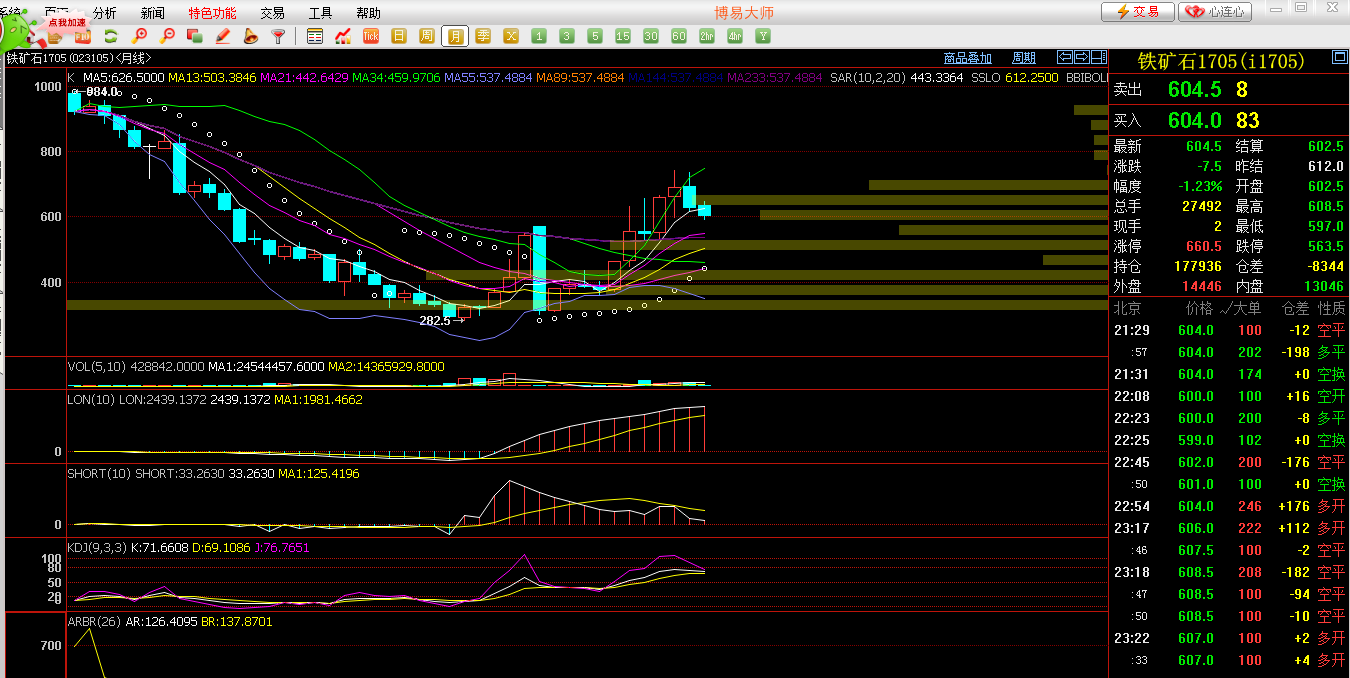This screenshot has height=678, width=1350.
Task: Click the red funnel filter icon
Action: [278, 36]
